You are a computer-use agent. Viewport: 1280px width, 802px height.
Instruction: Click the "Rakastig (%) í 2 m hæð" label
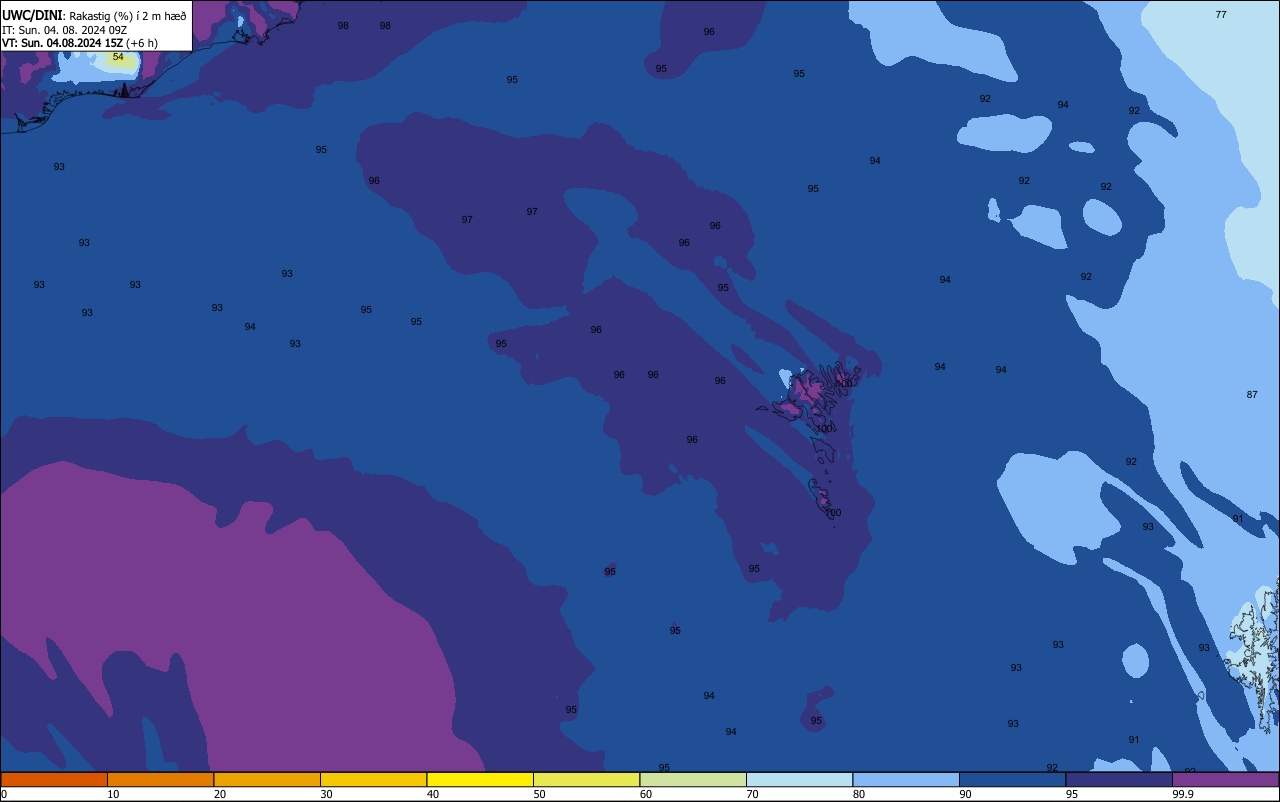(128, 15)
